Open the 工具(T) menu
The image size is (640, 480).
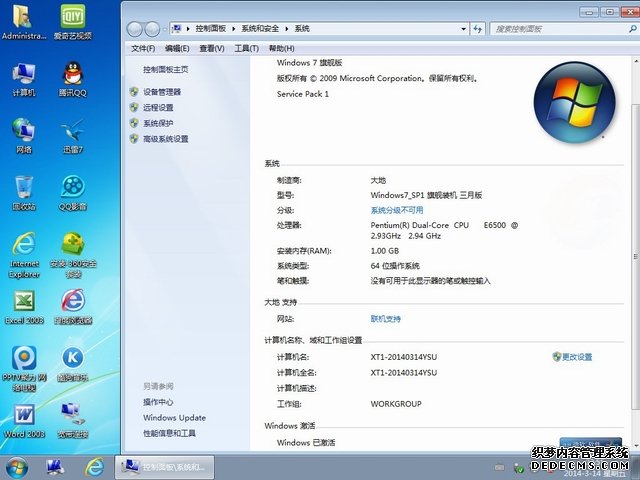[247, 49]
